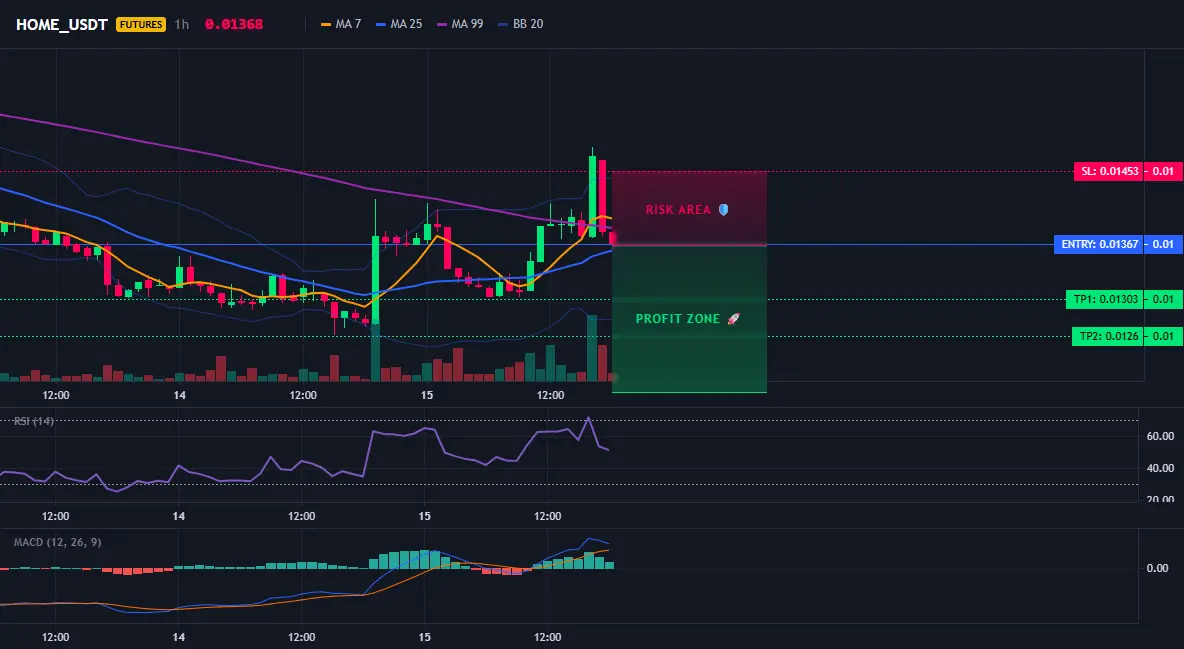Click the 0.00 value on MACD axis
The height and width of the screenshot is (649, 1184).
click(x=1157, y=568)
